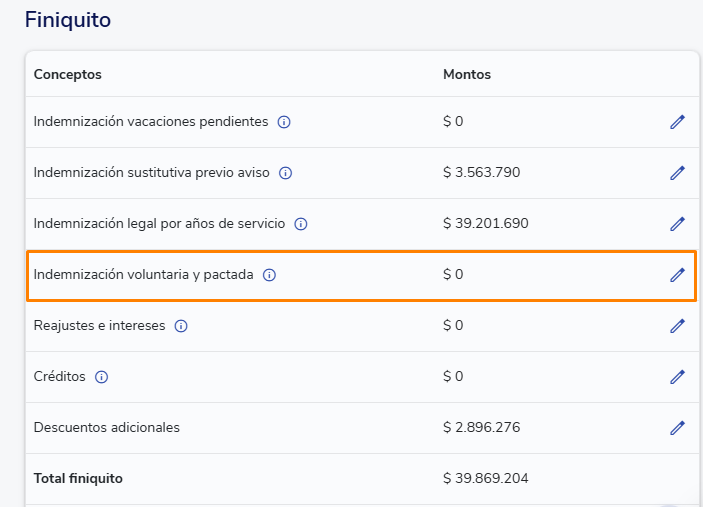703x507 pixels.
Task: Click info icon beside Reajustes e intereses
Action: coord(181,326)
